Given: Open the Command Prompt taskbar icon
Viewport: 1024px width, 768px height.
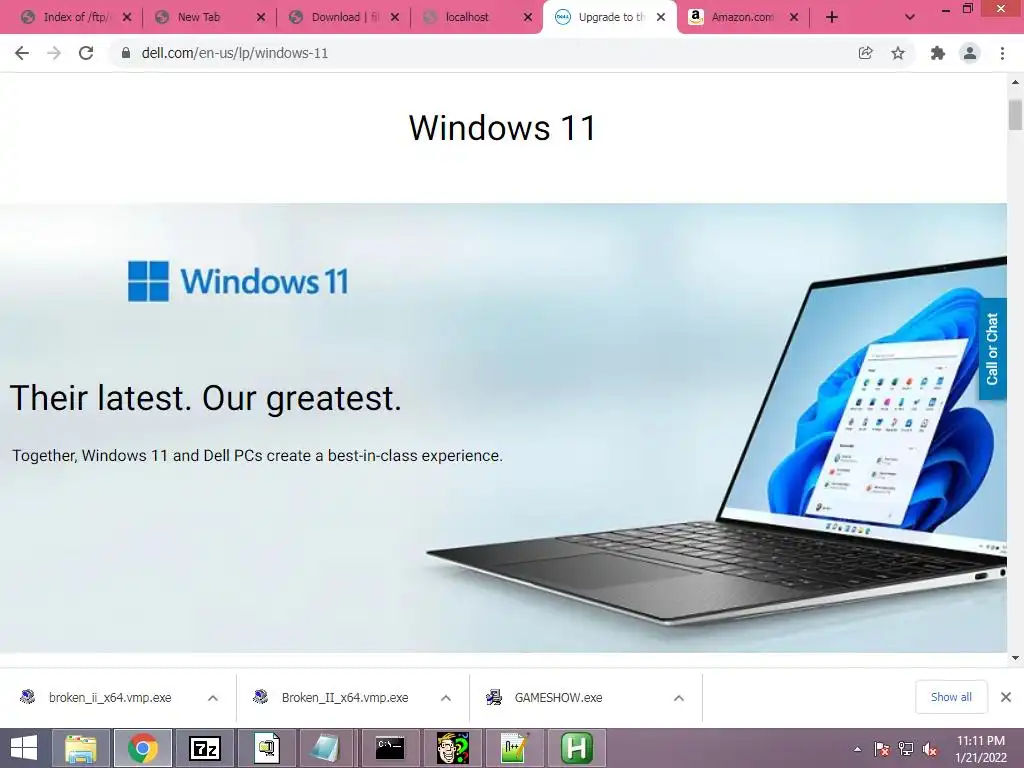Looking at the screenshot, I should click(390, 748).
